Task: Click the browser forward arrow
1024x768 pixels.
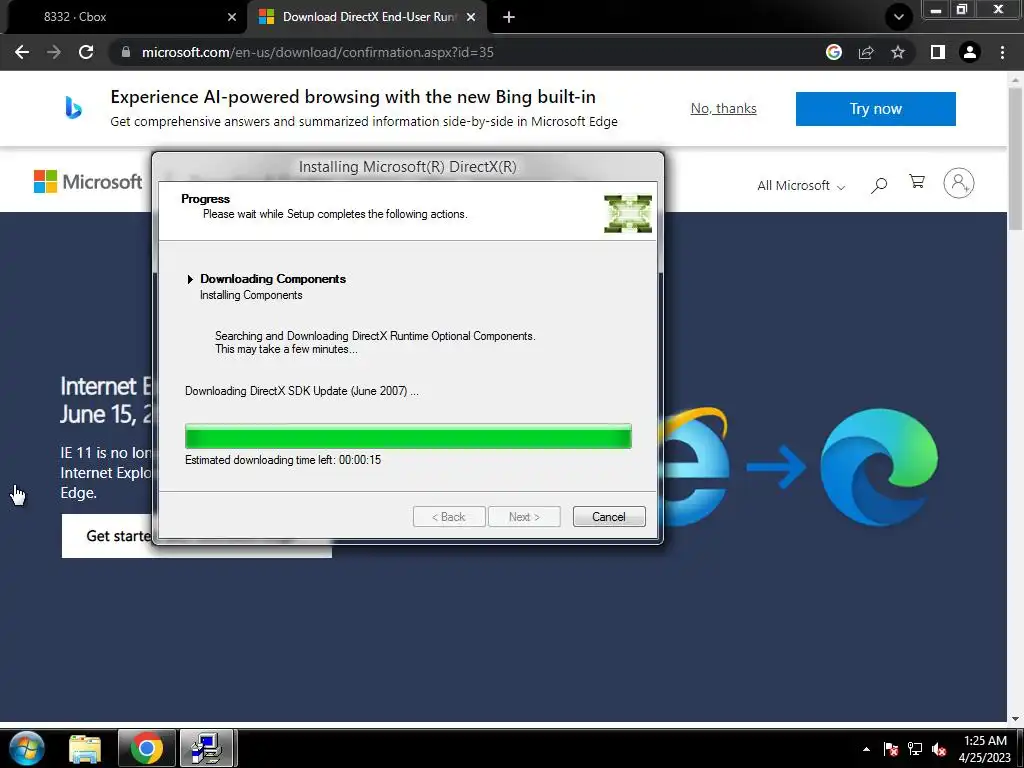Action: point(54,52)
